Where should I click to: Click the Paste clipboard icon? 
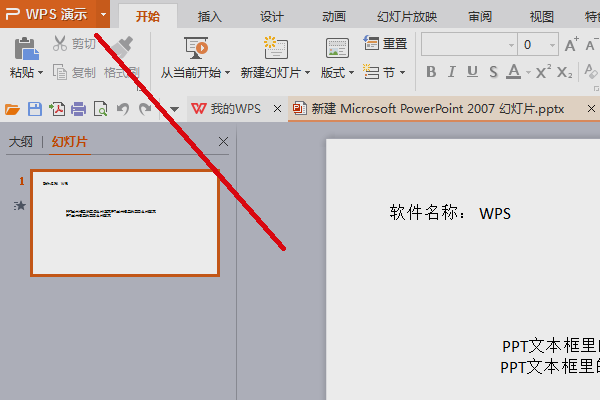[x=26, y=49]
